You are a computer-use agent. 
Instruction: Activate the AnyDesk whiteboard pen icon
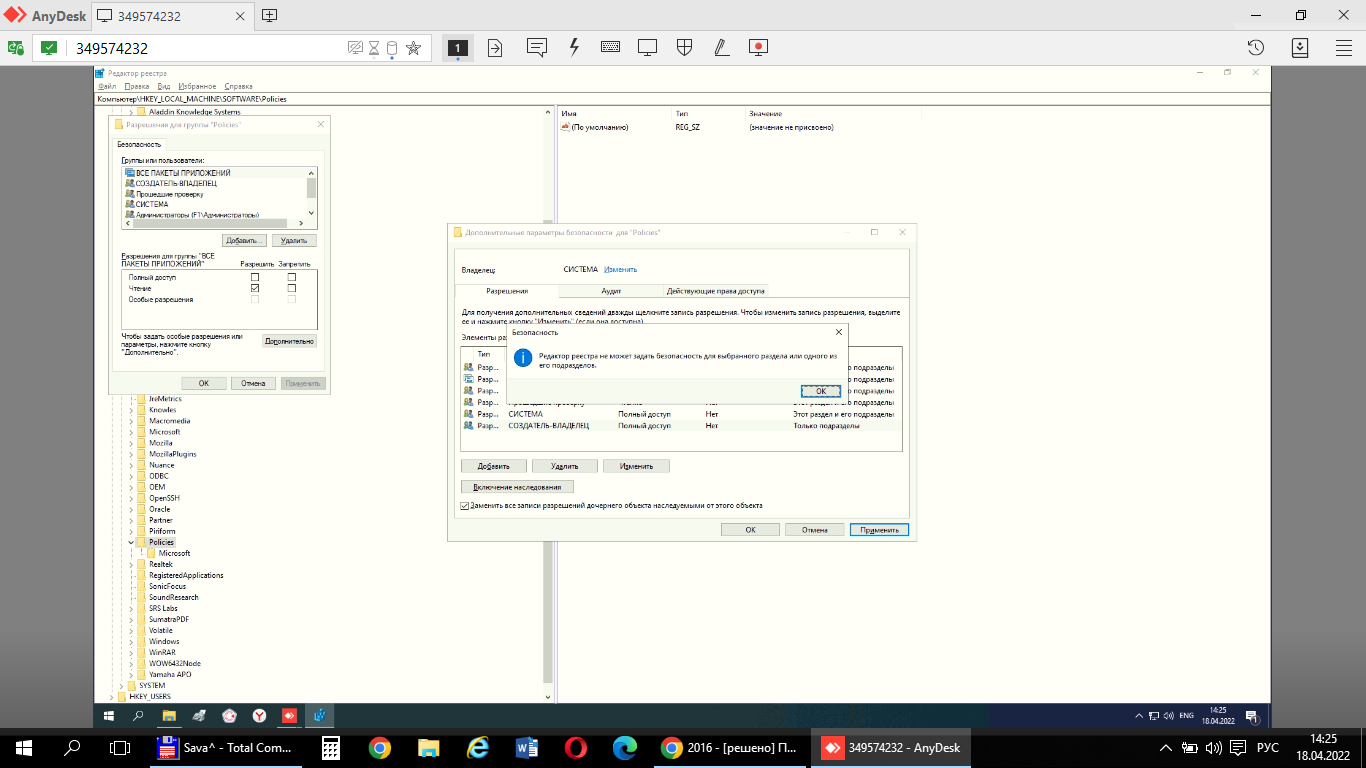(721, 47)
